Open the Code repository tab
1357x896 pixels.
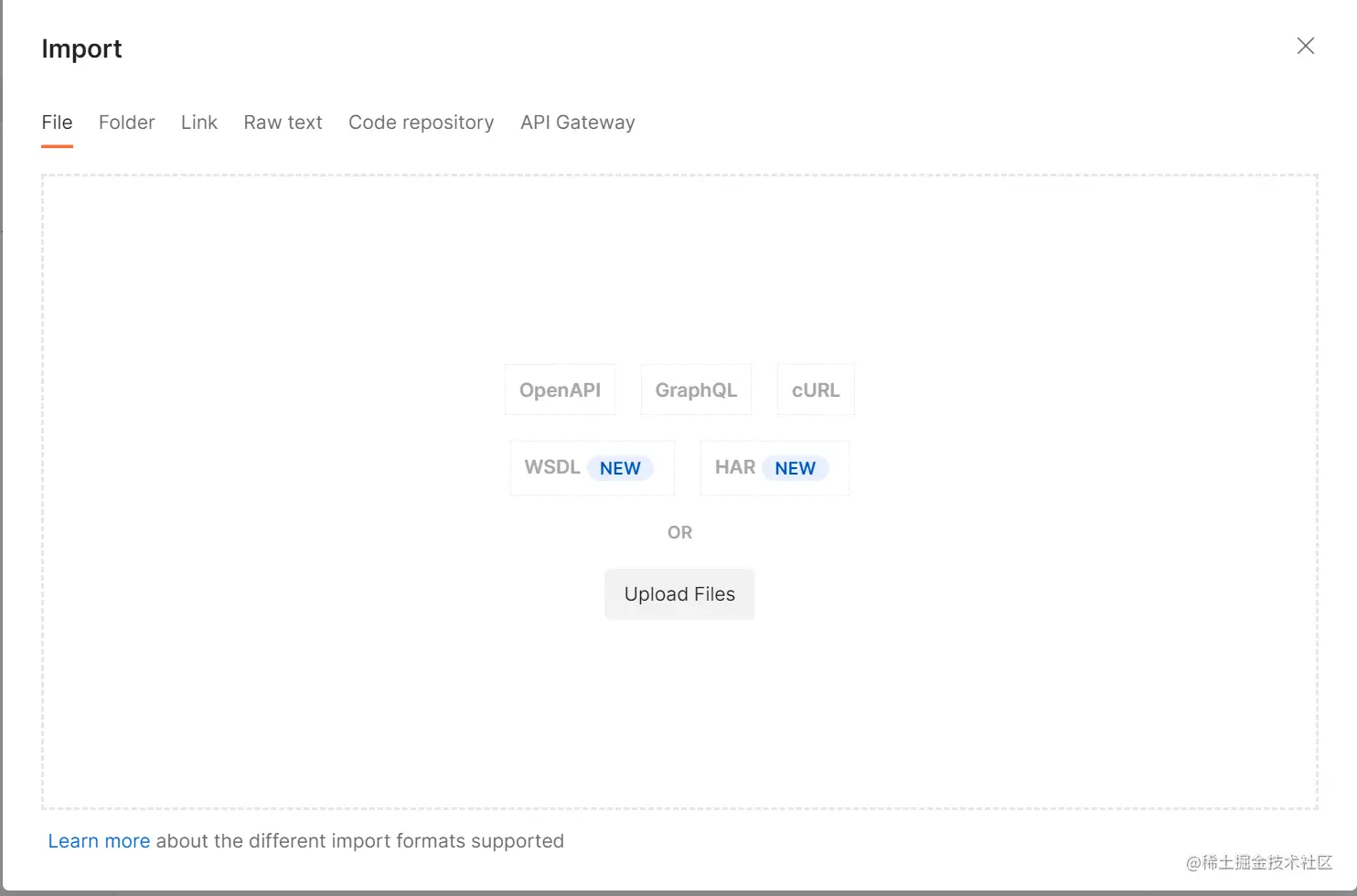pyautogui.click(x=422, y=123)
